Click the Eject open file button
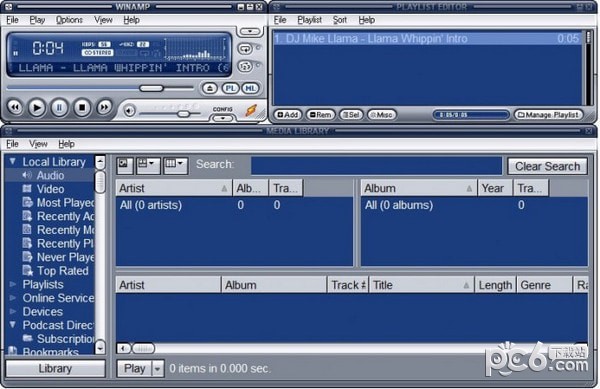The height and width of the screenshot is (389, 600). (209, 89)
